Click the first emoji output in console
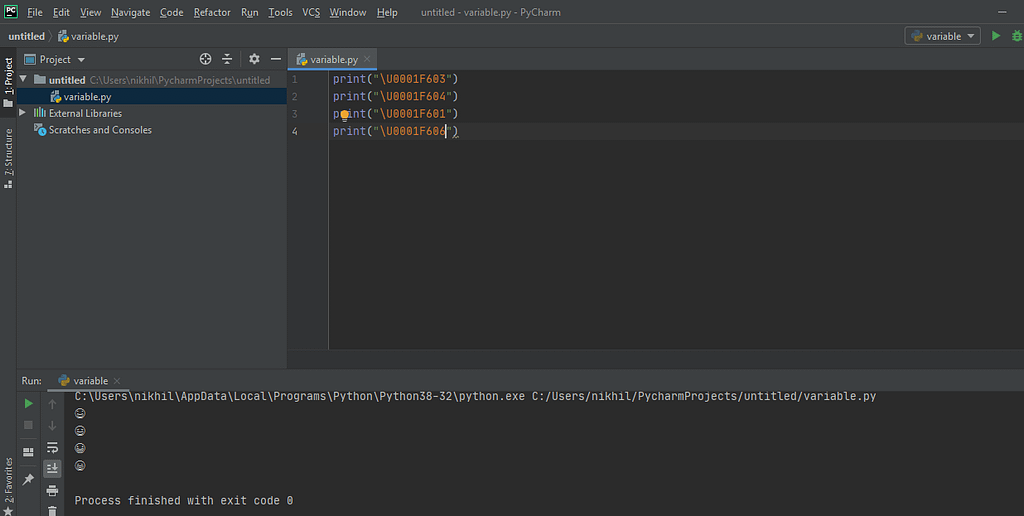The width and height of the screenshot is (1024, 516). pyautogui.click(x=80, y=413)
